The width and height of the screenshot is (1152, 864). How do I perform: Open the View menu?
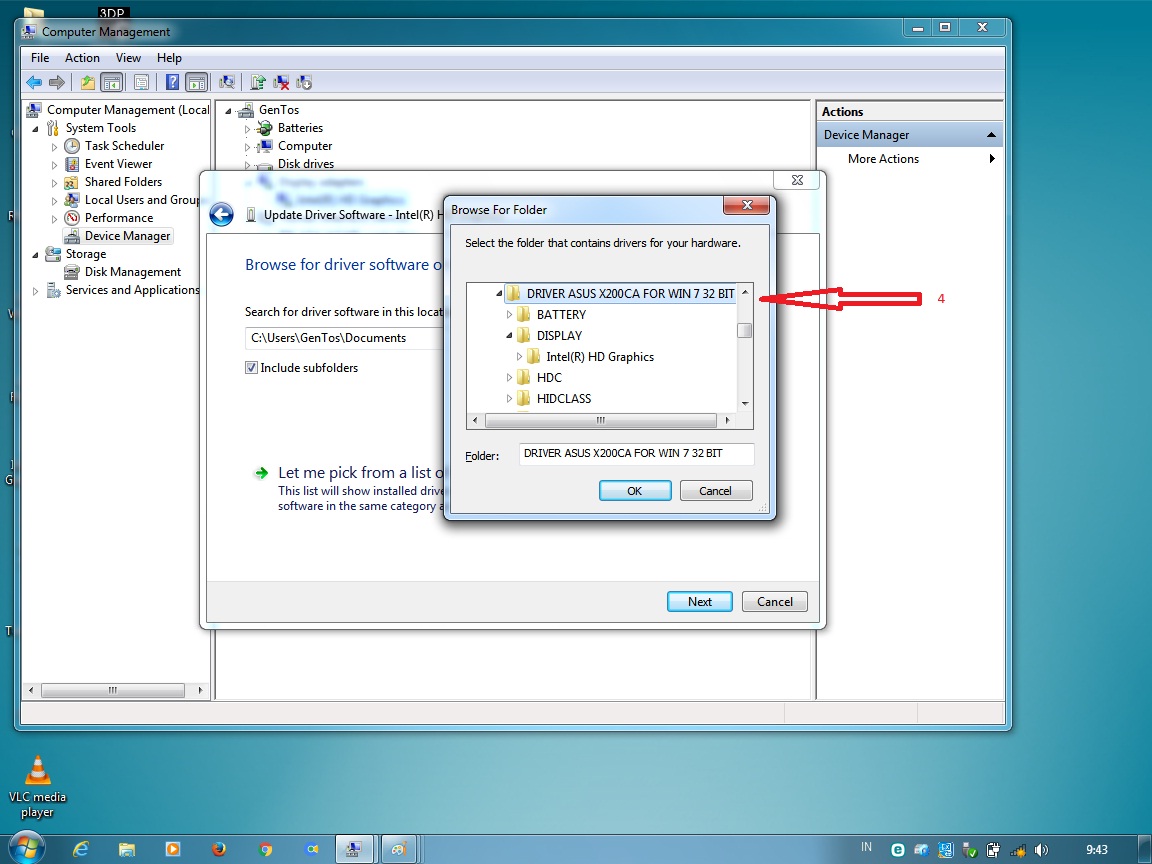[128, 58]
